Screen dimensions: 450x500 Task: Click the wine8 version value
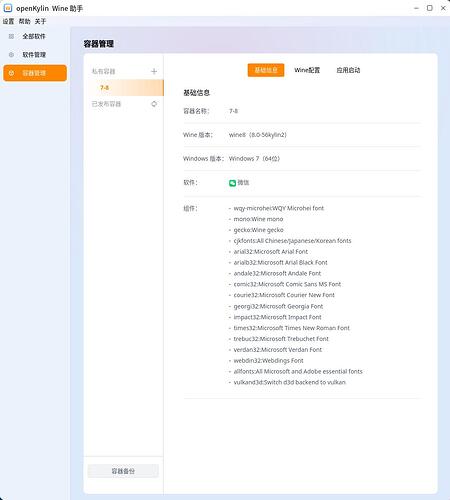pos(258,135)
